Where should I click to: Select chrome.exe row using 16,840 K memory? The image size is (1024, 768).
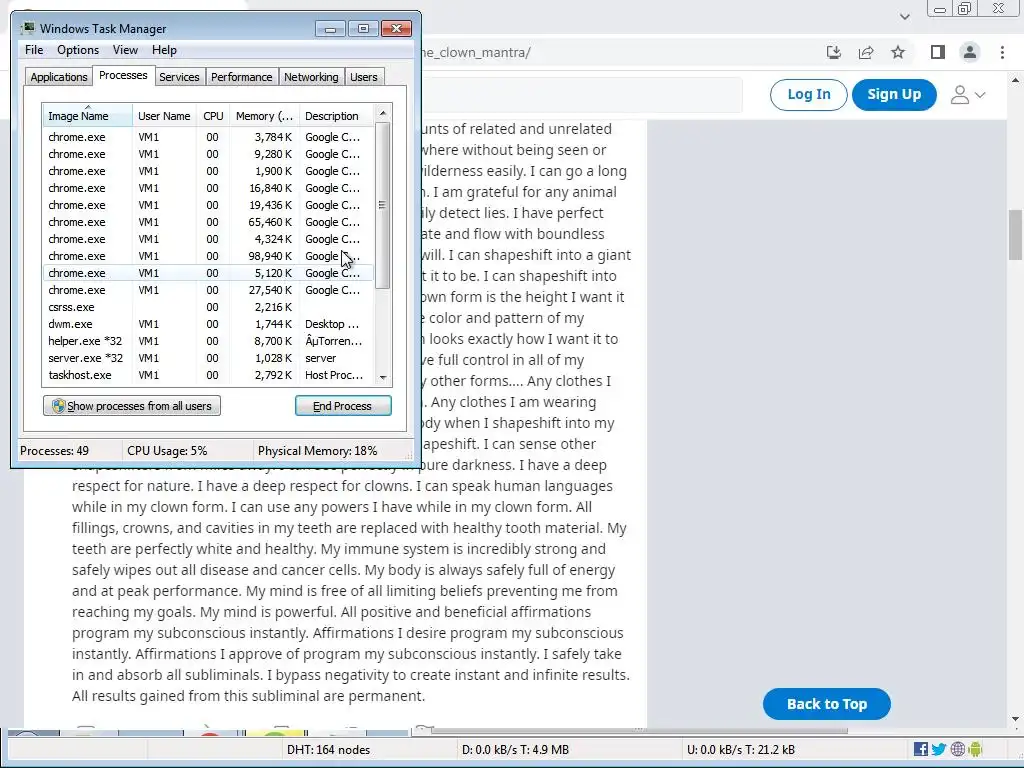208,188
